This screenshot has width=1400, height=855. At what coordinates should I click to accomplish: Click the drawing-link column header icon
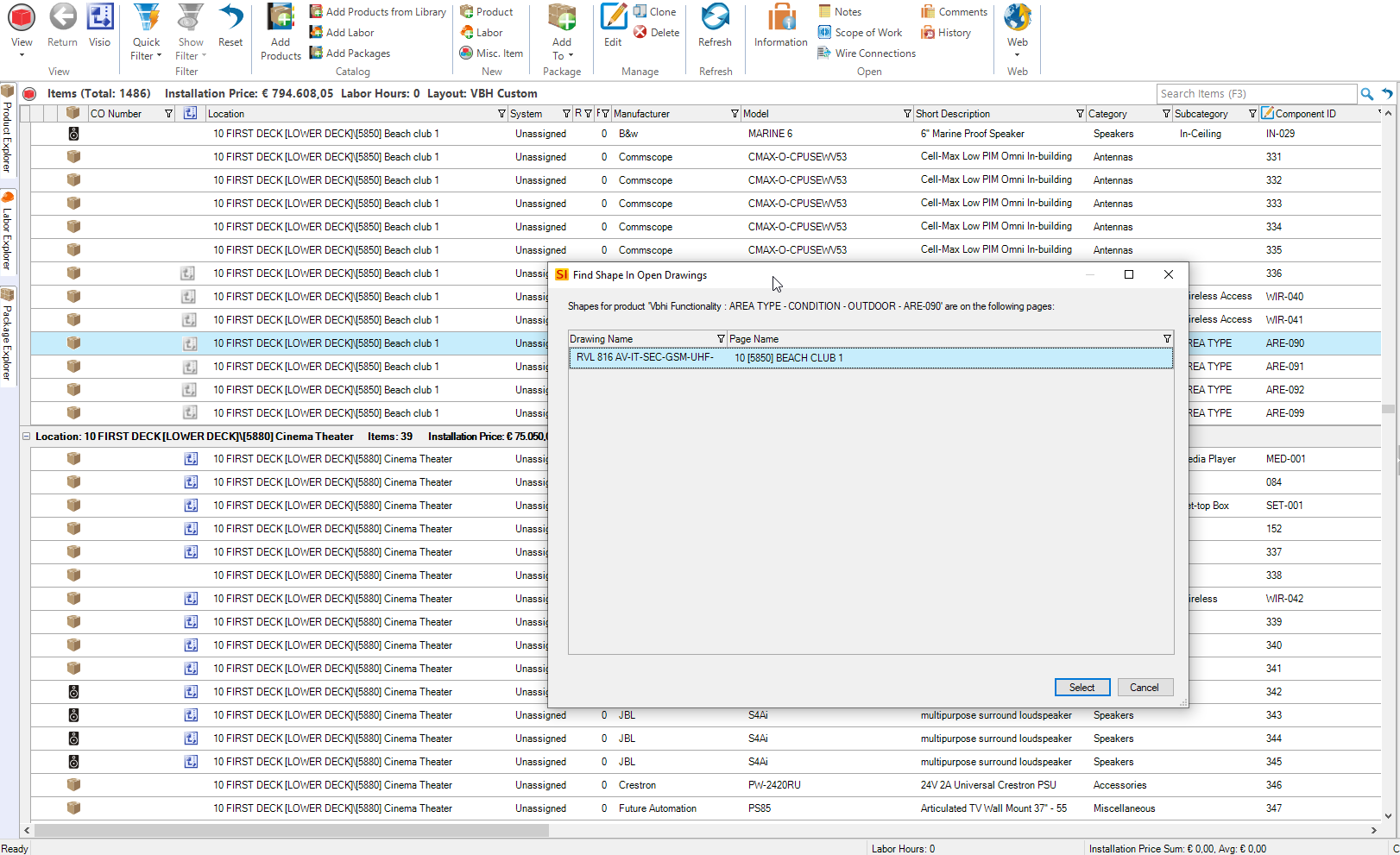(190, 113)
